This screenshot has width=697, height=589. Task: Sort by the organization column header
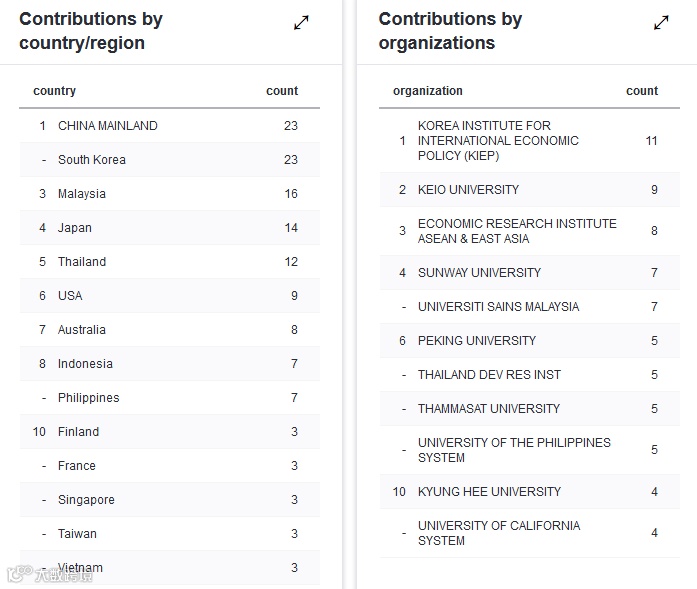pyautogui.click(x=428, y=91)
